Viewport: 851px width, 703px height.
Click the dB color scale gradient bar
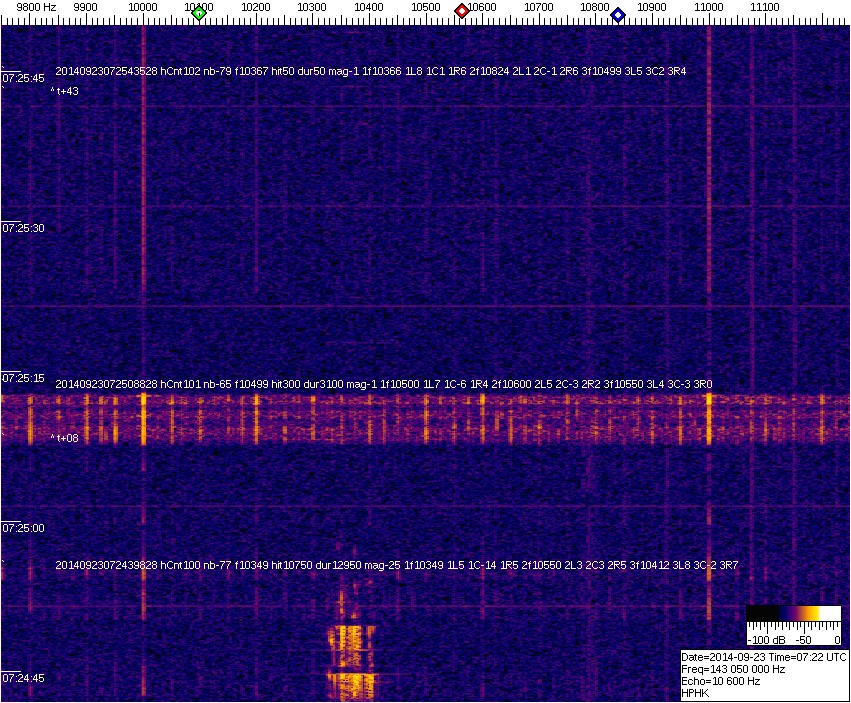click(793, 614)
